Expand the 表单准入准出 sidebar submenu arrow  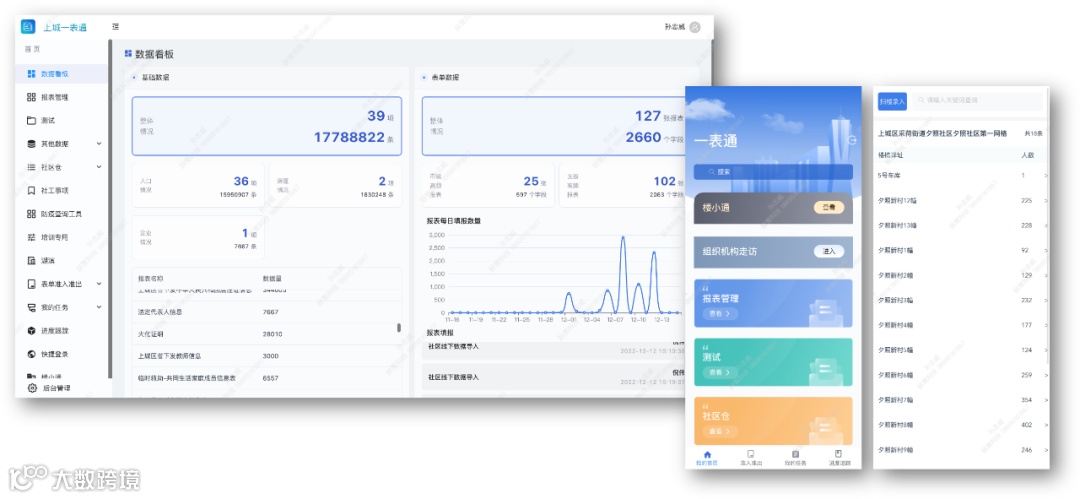click(x=98, y=284)
